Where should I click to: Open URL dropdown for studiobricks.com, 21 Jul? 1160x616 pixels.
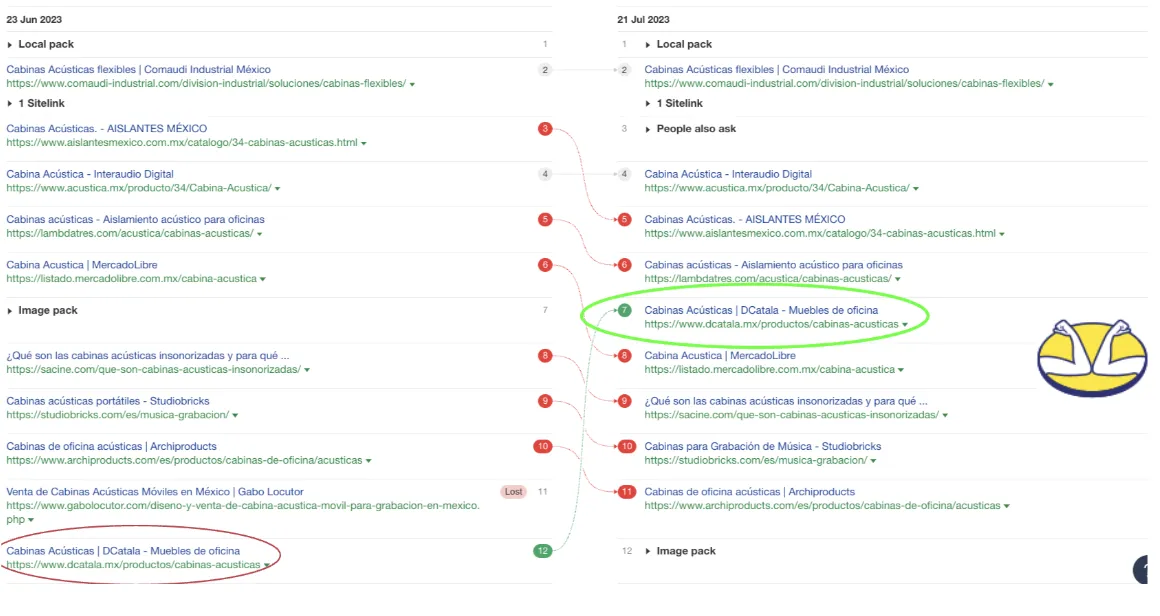click(874, 461)
